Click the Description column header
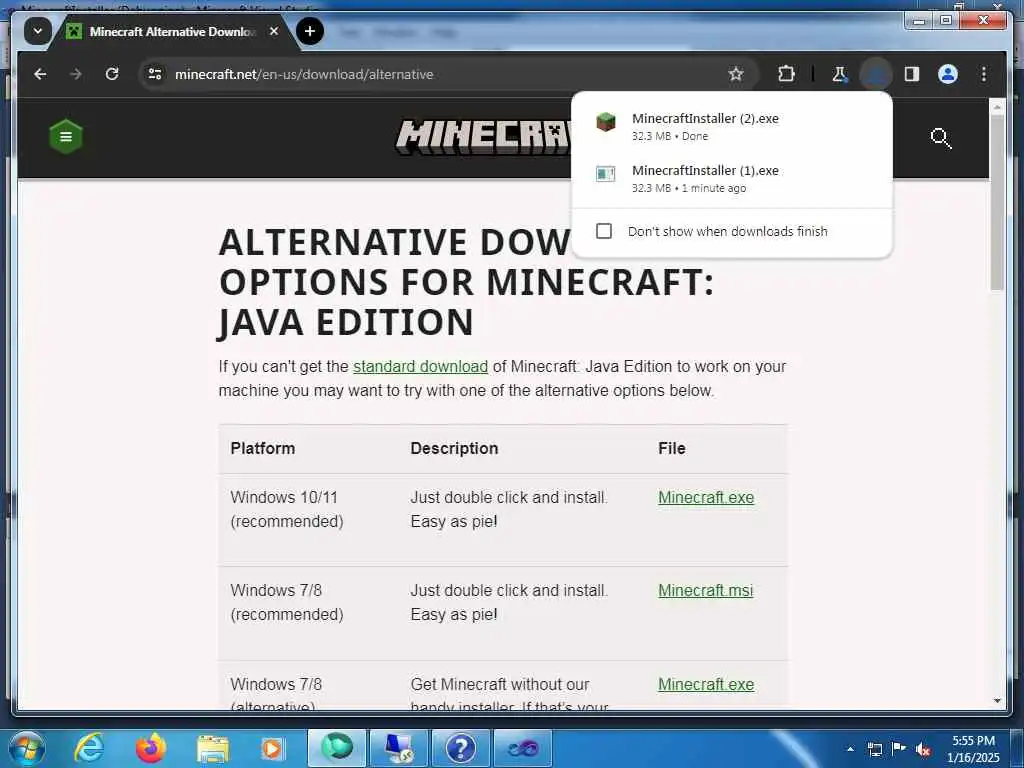 (x=454, y=449)
